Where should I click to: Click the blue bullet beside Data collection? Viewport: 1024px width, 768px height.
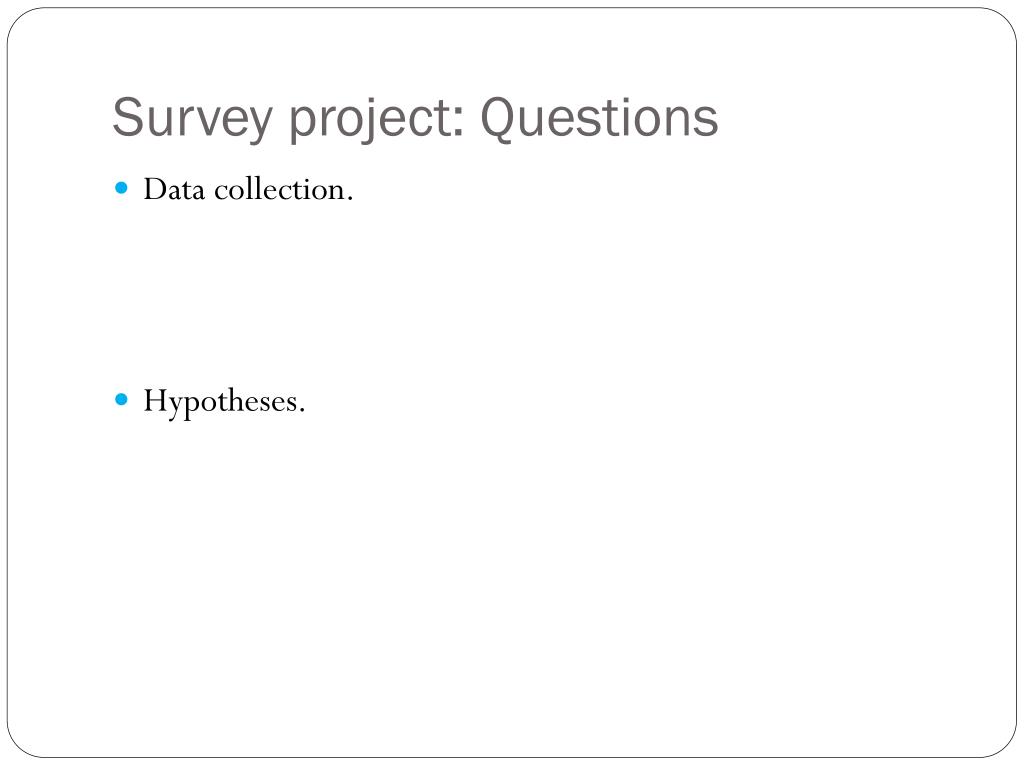(121, 189)
